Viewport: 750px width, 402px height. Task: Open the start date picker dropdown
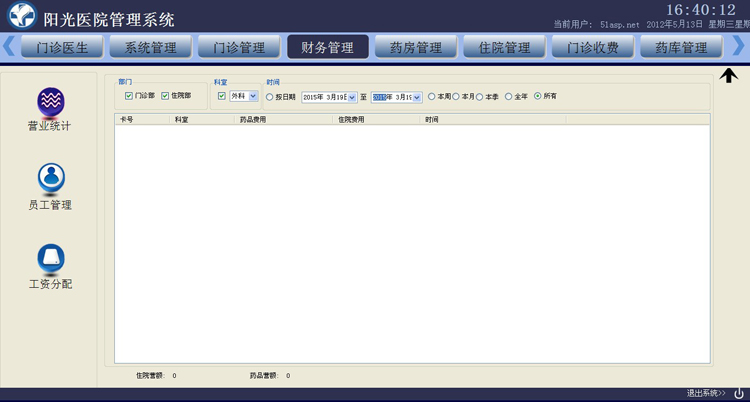[x=352, y=97]
